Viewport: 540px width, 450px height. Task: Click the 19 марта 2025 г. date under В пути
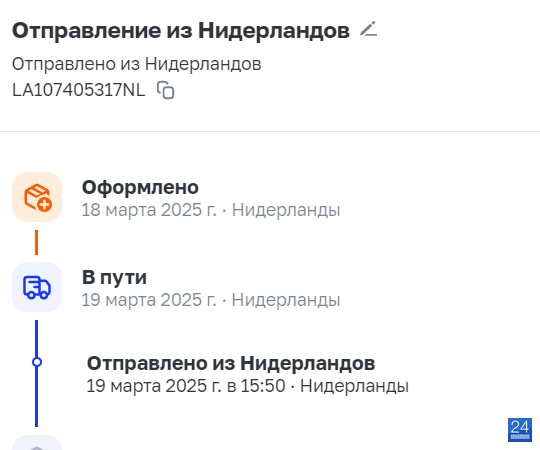149,300
